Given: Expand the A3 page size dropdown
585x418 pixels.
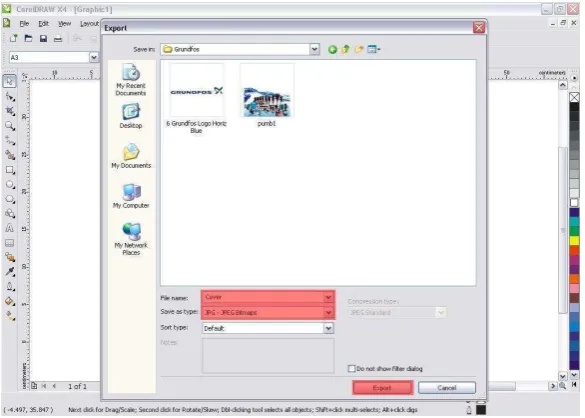Looking at the screenshot, I should [x=94, y=57].
